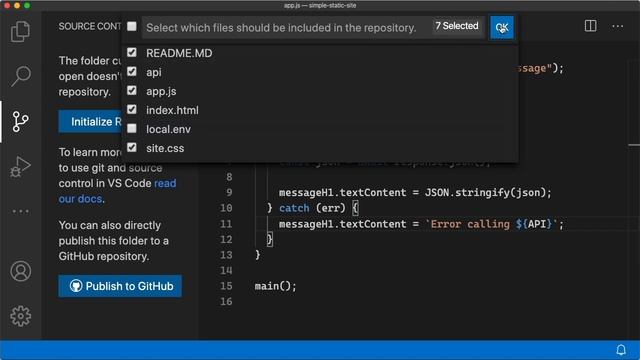This screenshot has height=360, width=640.
Task: Uncheck the app.js checkbox
Action: click(132, 91)
